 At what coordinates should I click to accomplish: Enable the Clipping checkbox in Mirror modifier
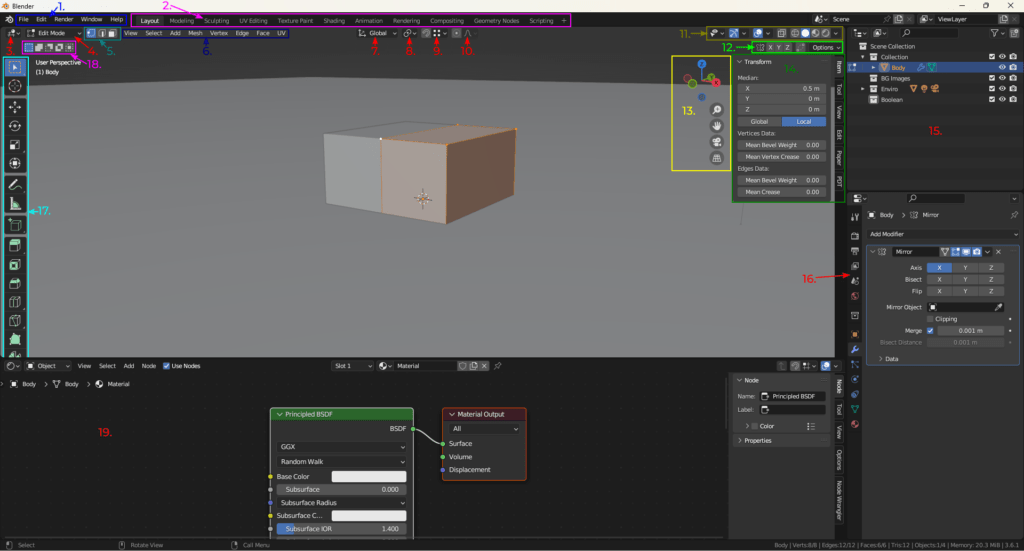point(930,319)
